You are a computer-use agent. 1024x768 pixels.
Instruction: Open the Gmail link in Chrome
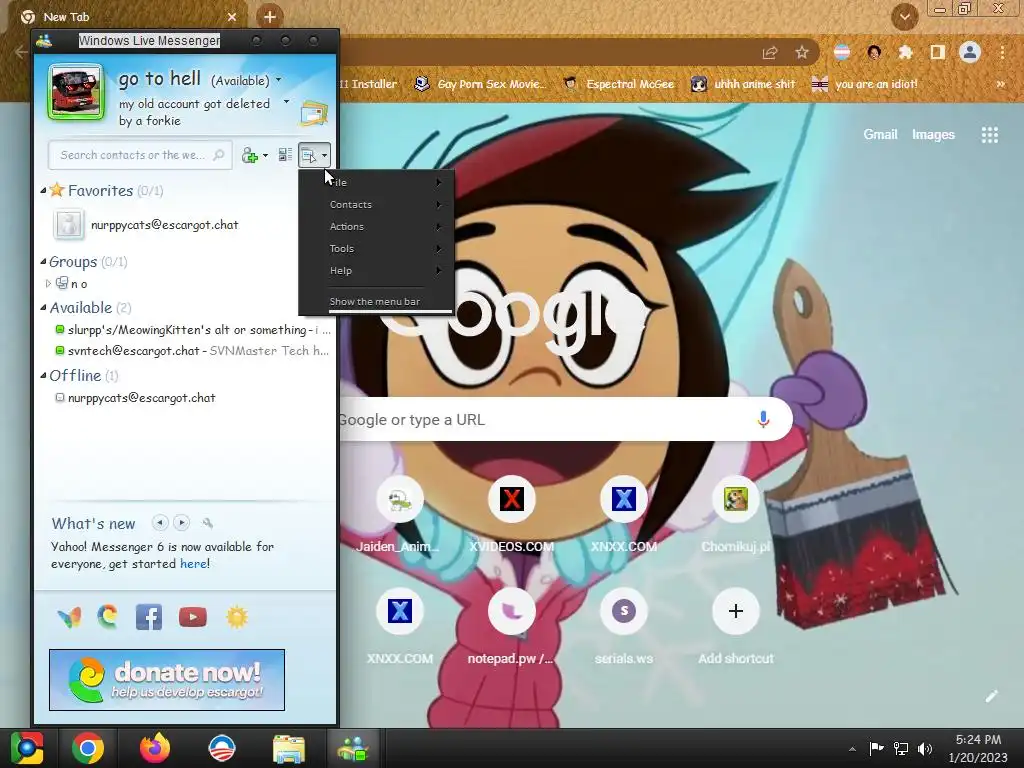tap(880, 135)
